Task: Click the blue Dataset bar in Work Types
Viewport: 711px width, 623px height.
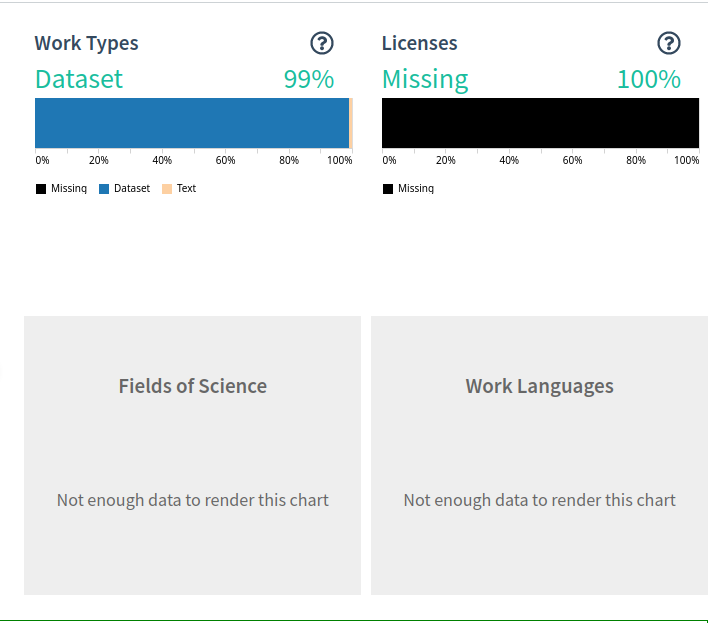Action: pos(192,123)
